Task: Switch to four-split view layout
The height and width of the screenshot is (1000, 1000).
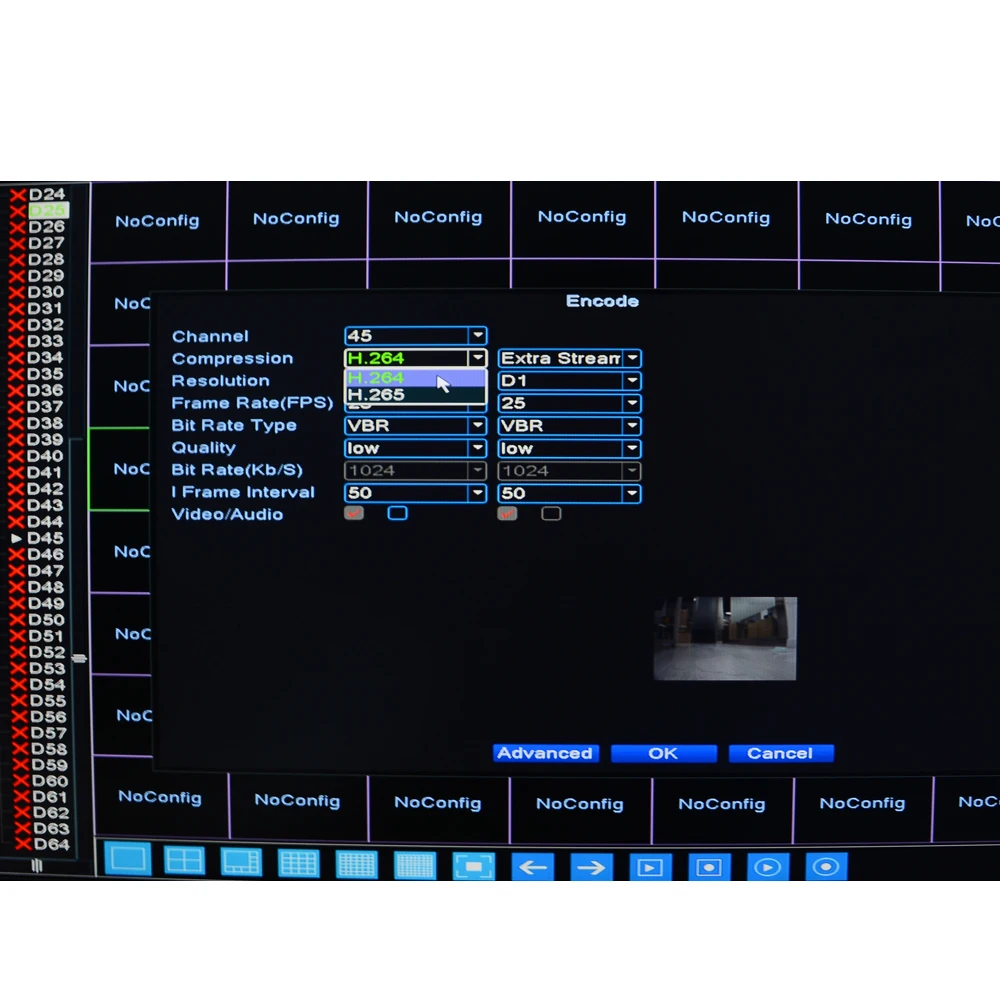Action: 184,862
